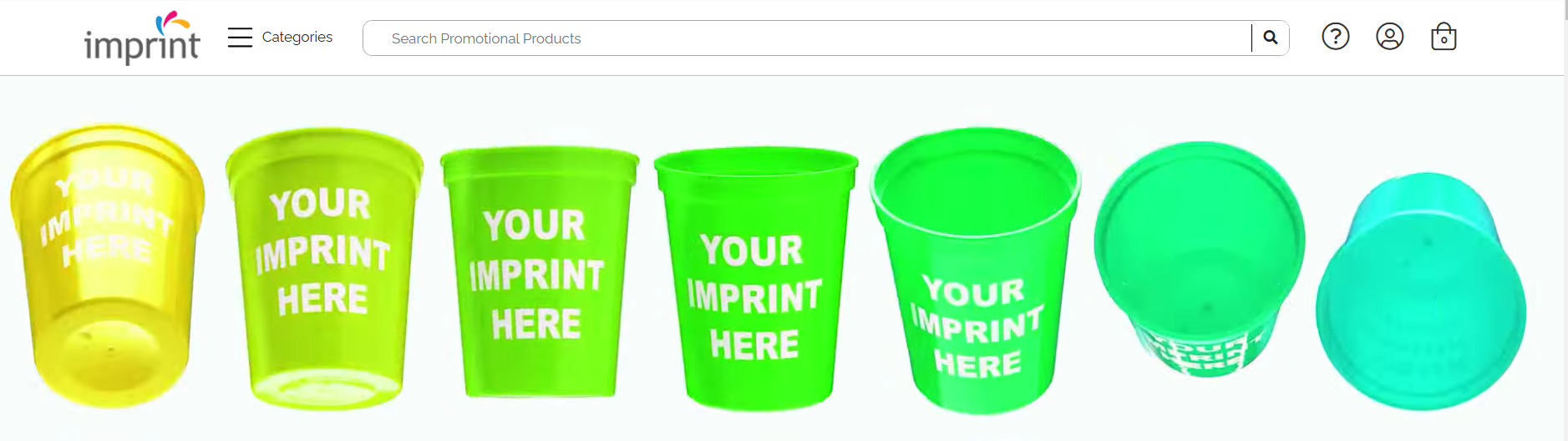Select the lime green upright cup
Screen dimensions: 1568x441
pos(540,272)
